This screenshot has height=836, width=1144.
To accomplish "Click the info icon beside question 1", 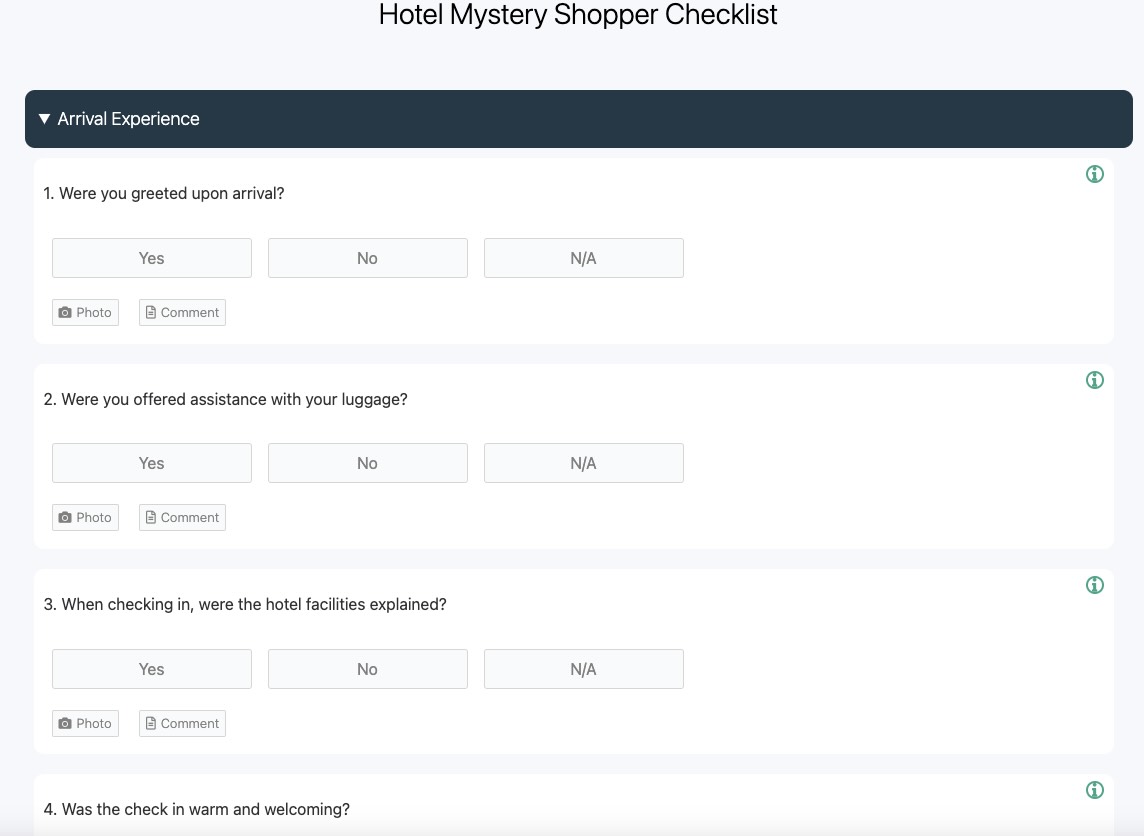I will [1095, 174].
